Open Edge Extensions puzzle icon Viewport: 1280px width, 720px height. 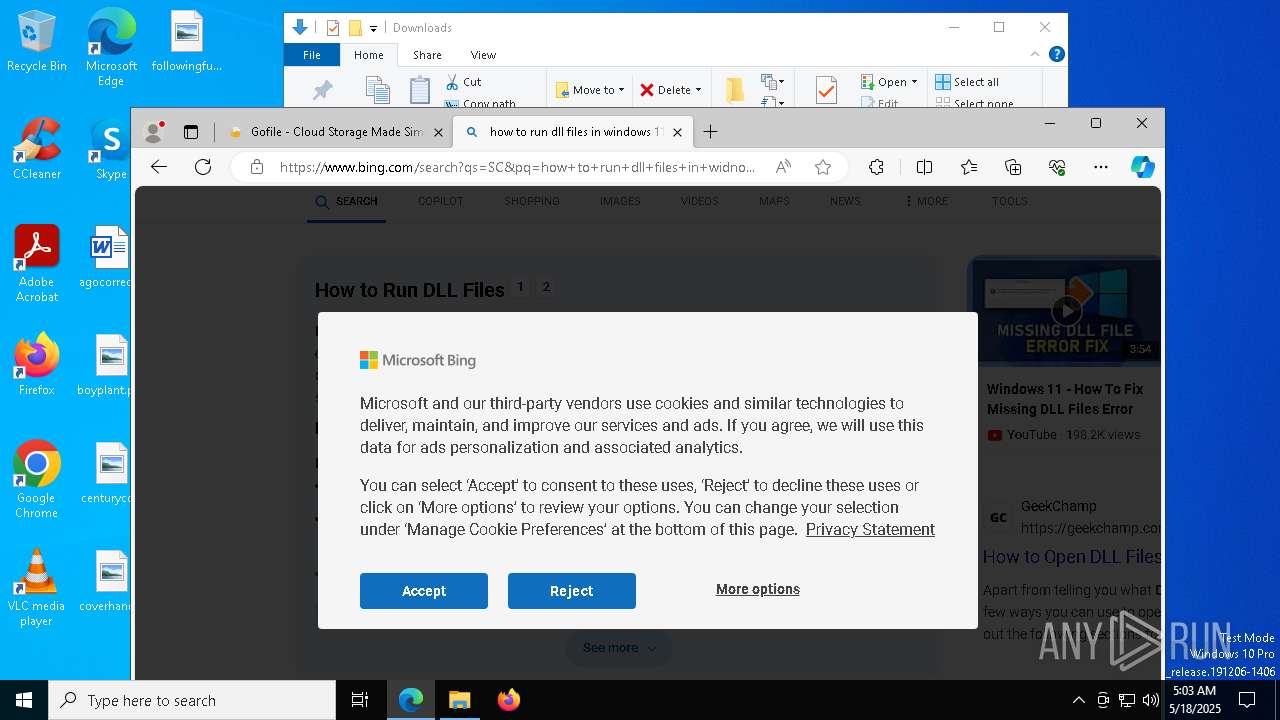876,167
